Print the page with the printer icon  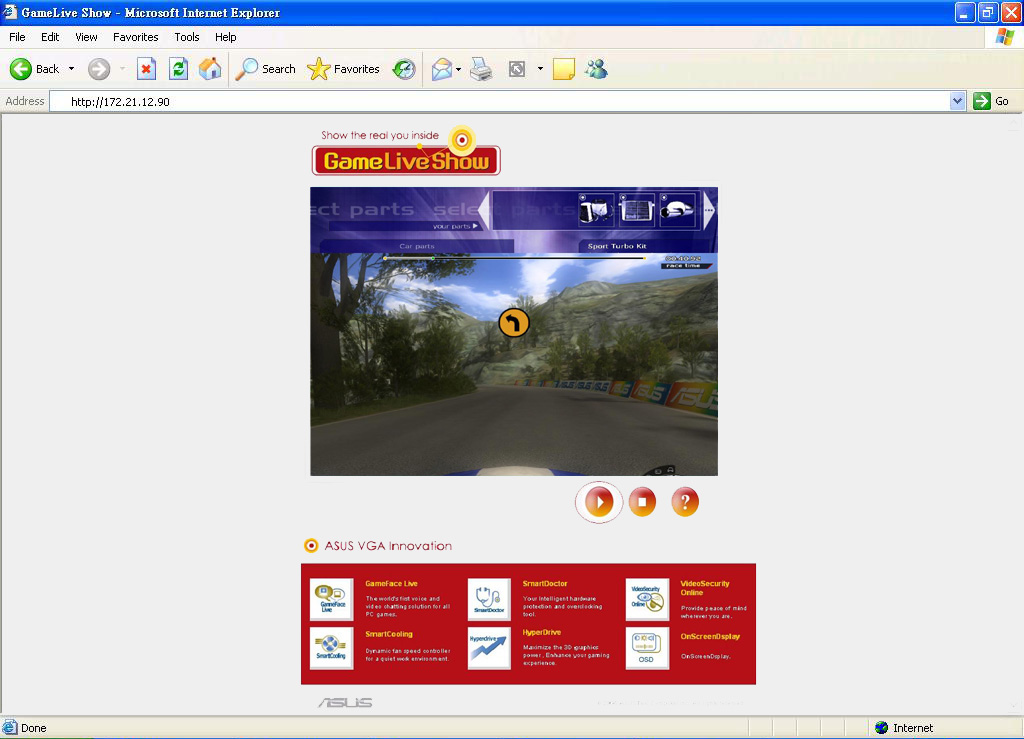pos(481,69)
